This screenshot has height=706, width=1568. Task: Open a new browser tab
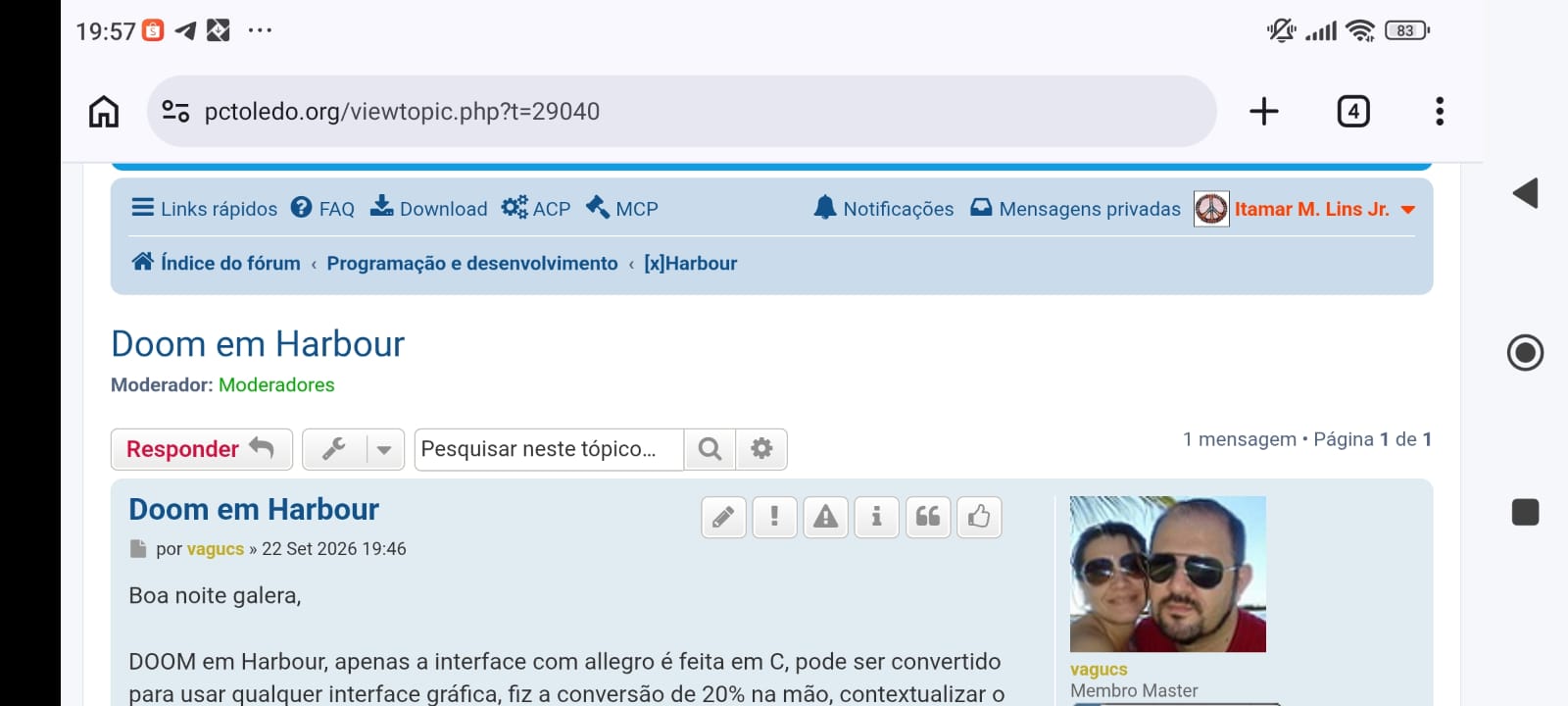[1264, 111]
